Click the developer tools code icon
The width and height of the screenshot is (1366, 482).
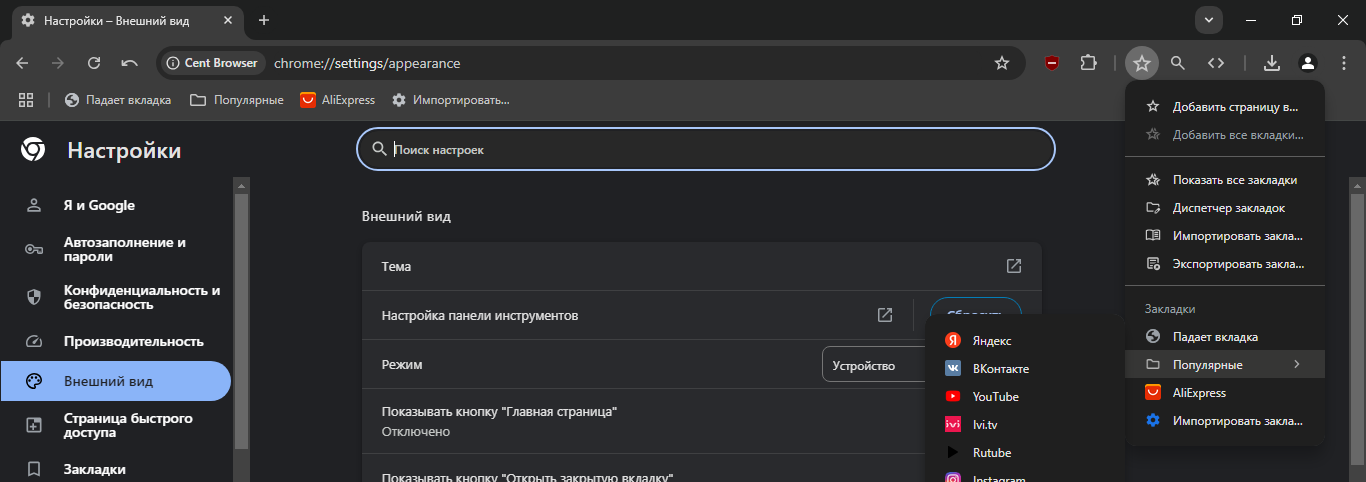1215,63
